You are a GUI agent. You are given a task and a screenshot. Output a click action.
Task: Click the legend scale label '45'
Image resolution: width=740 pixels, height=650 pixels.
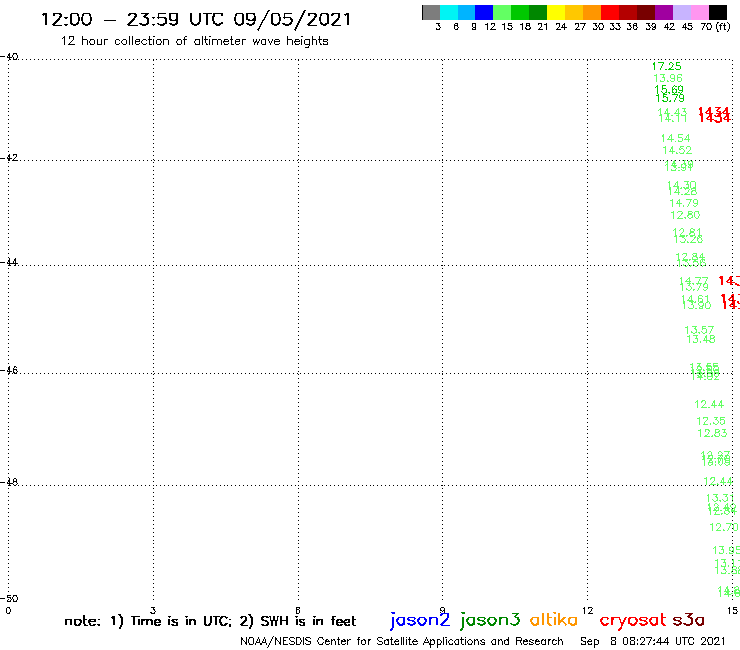[687, 26]
